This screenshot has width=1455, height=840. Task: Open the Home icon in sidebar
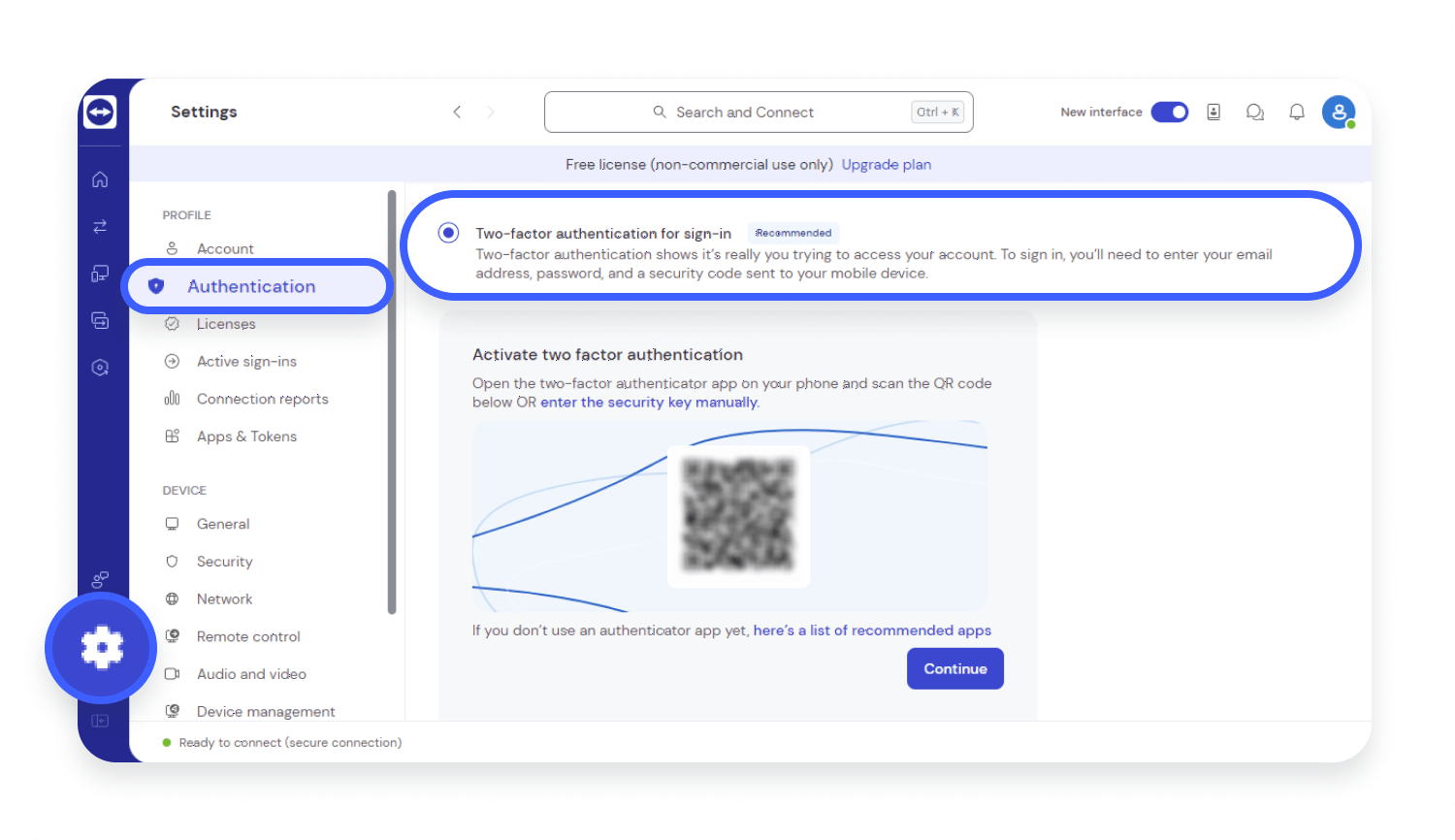[x=100, y=179]
